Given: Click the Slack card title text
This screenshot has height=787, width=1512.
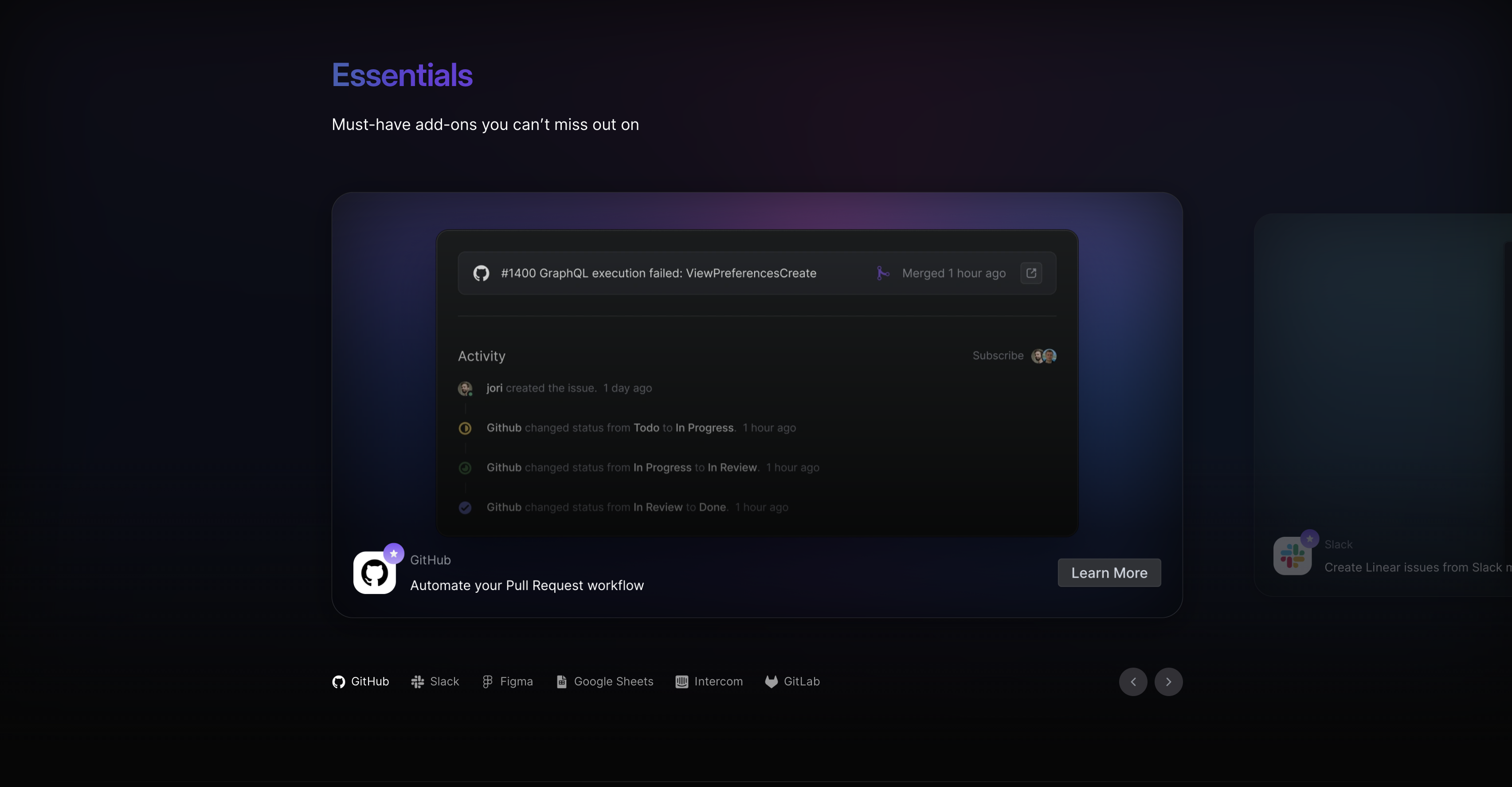Looking at the screenshot, I should [1338, 544].
